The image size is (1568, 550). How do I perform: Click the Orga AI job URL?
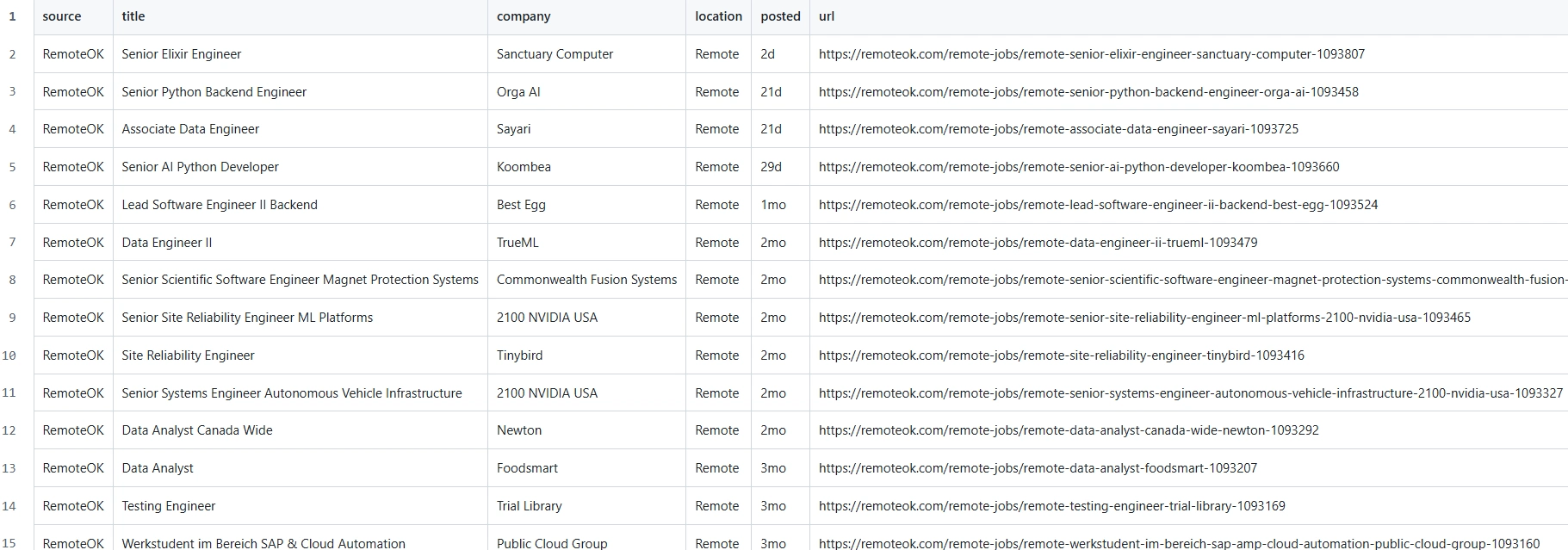tap(1088, 92)
